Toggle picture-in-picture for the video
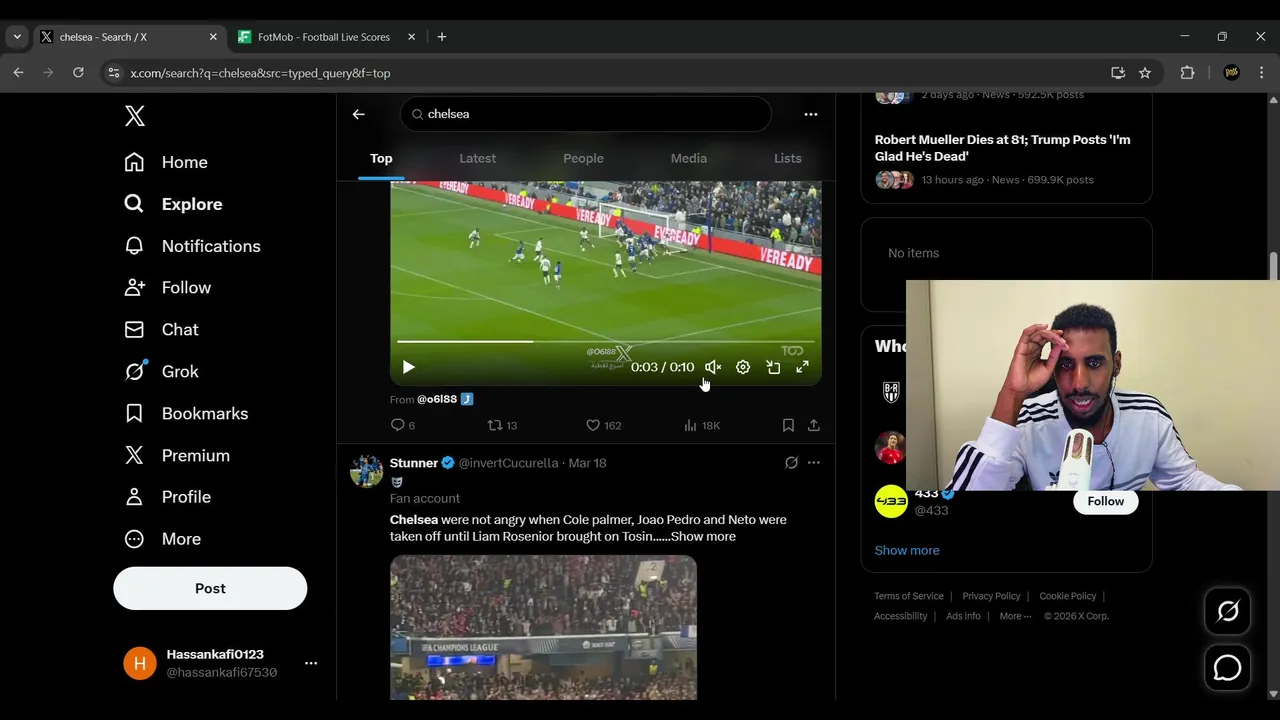 (x=773, y=367)
